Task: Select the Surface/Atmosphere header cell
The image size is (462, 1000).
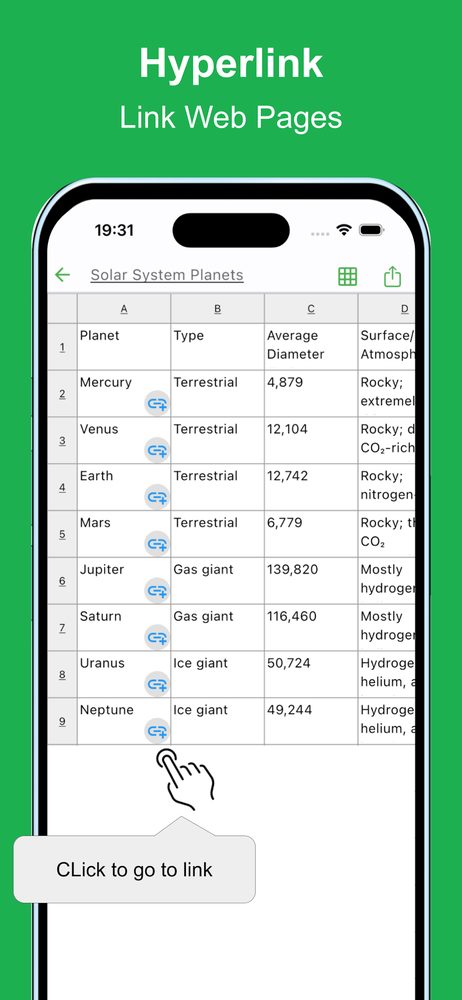Action: (387, 347)
